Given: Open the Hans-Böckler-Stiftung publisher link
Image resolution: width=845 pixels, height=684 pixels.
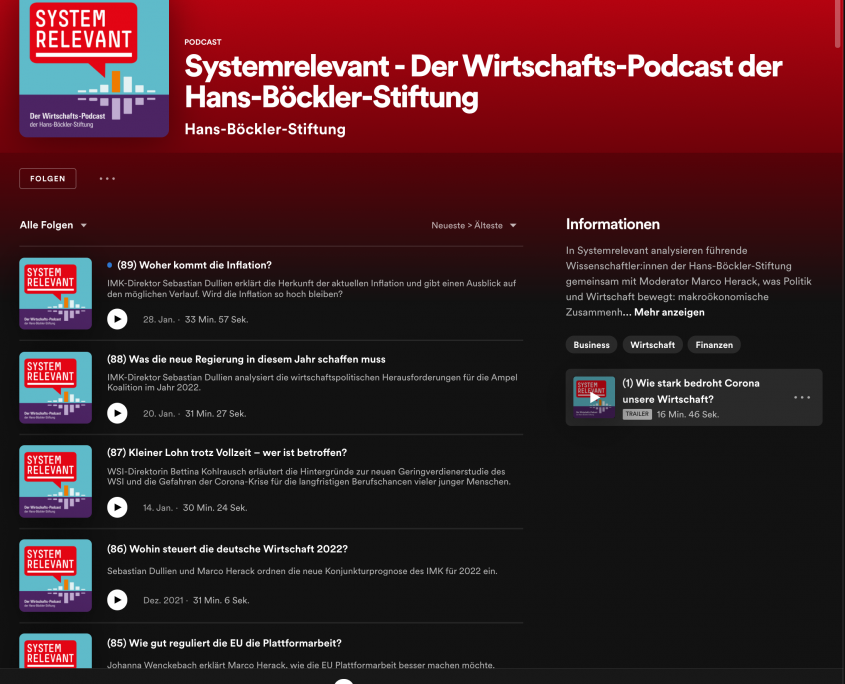Looking at the screenshot, I should (x=265, y=129).
